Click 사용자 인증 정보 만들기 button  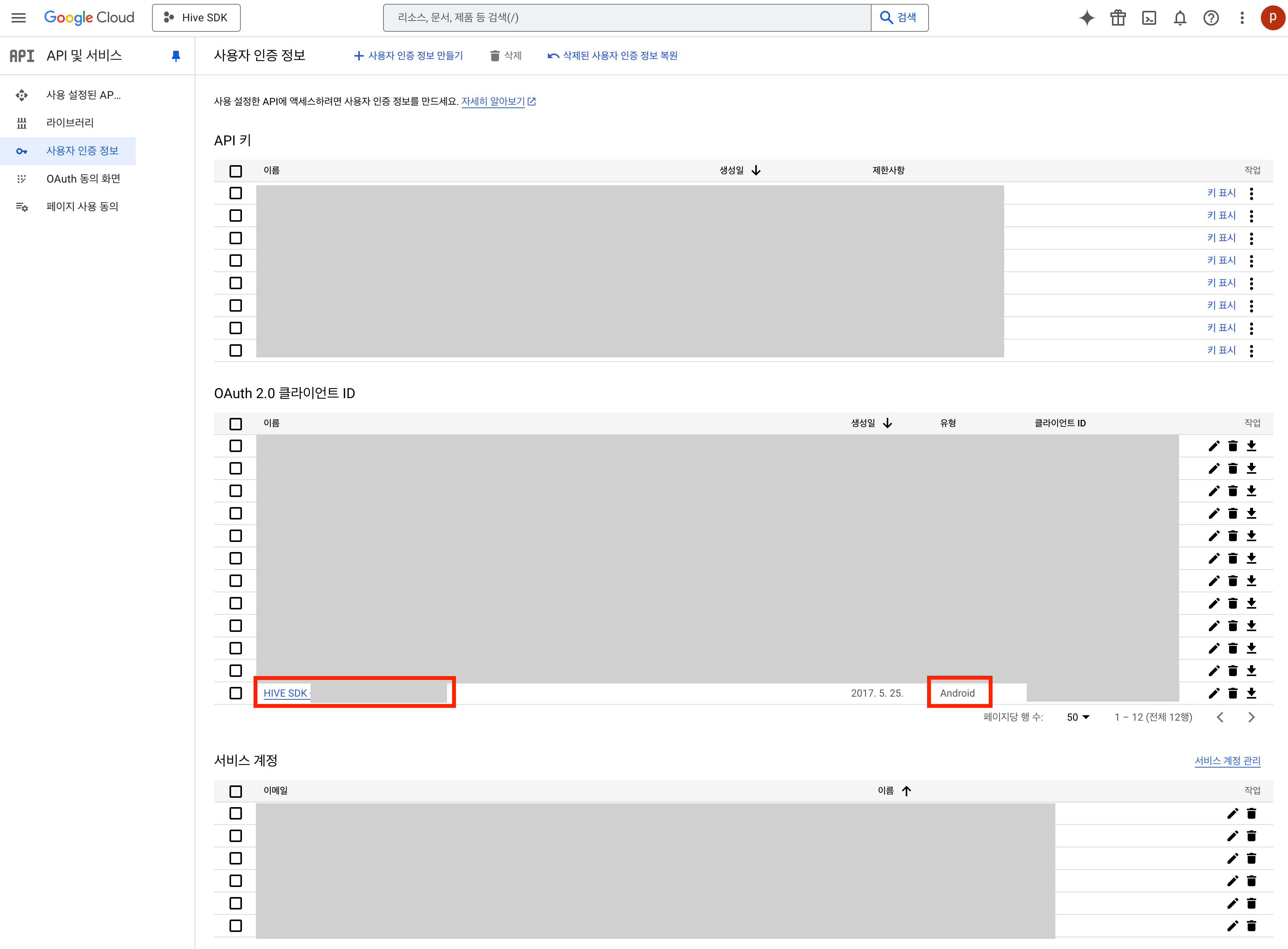click(408, 56)
